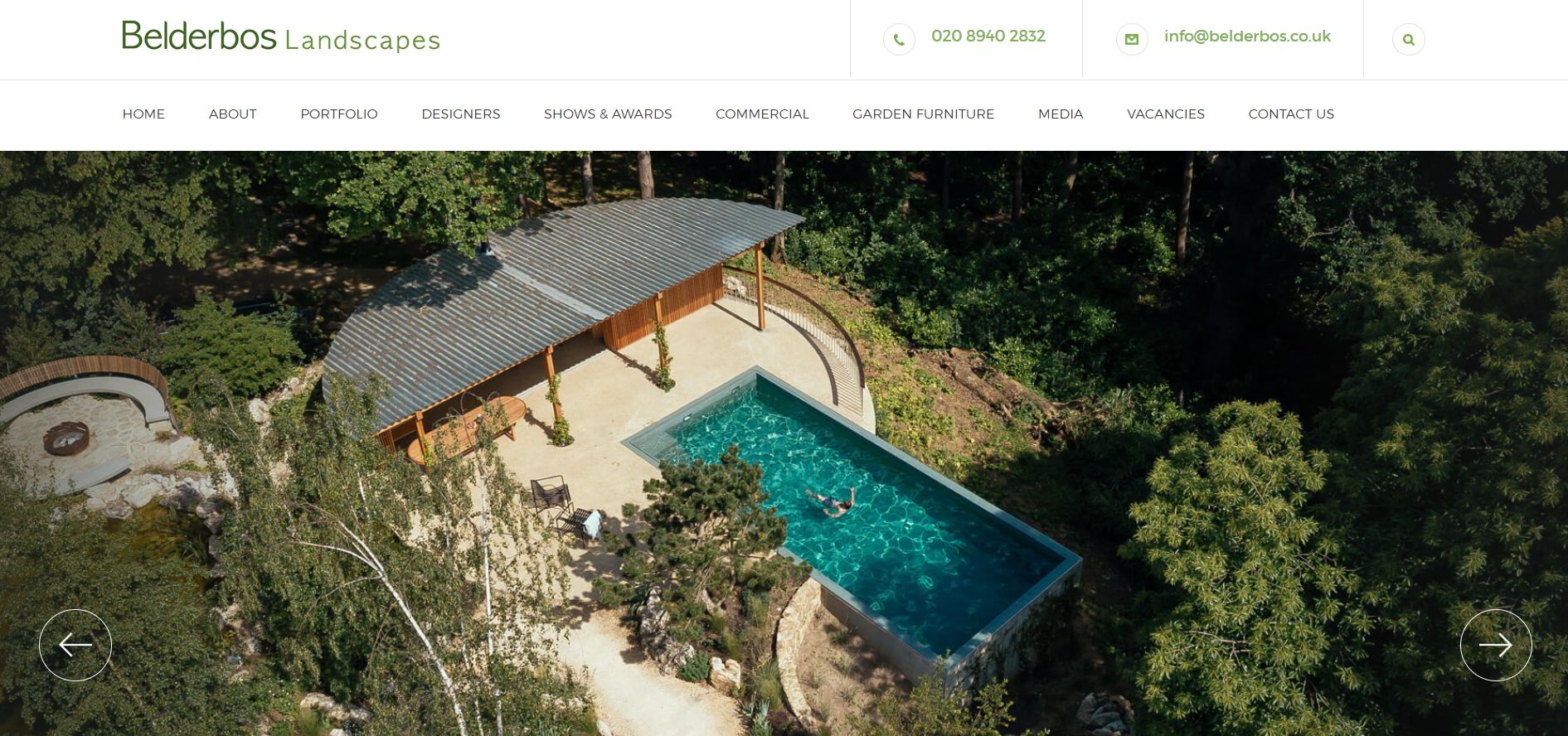The width and height of the screenshot is (1568, 736).
Task: Open the Home menu item
Action: 143,114
